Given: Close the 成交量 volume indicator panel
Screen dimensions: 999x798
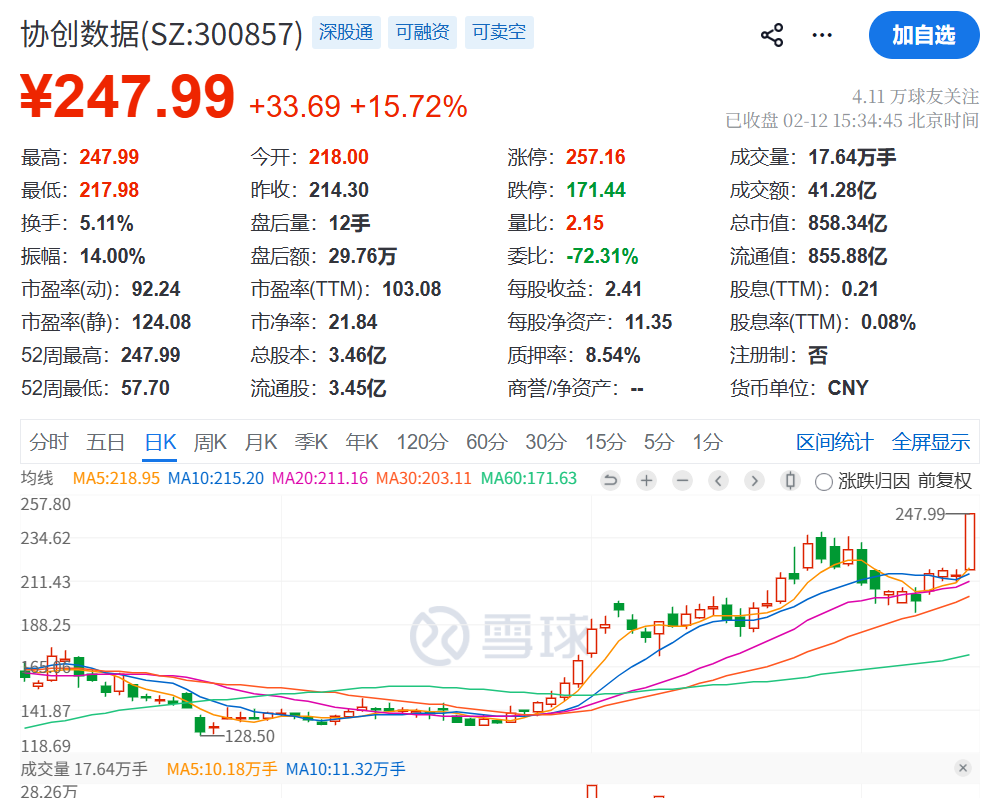Looking at the screenshot, I should tap(962, 768).
